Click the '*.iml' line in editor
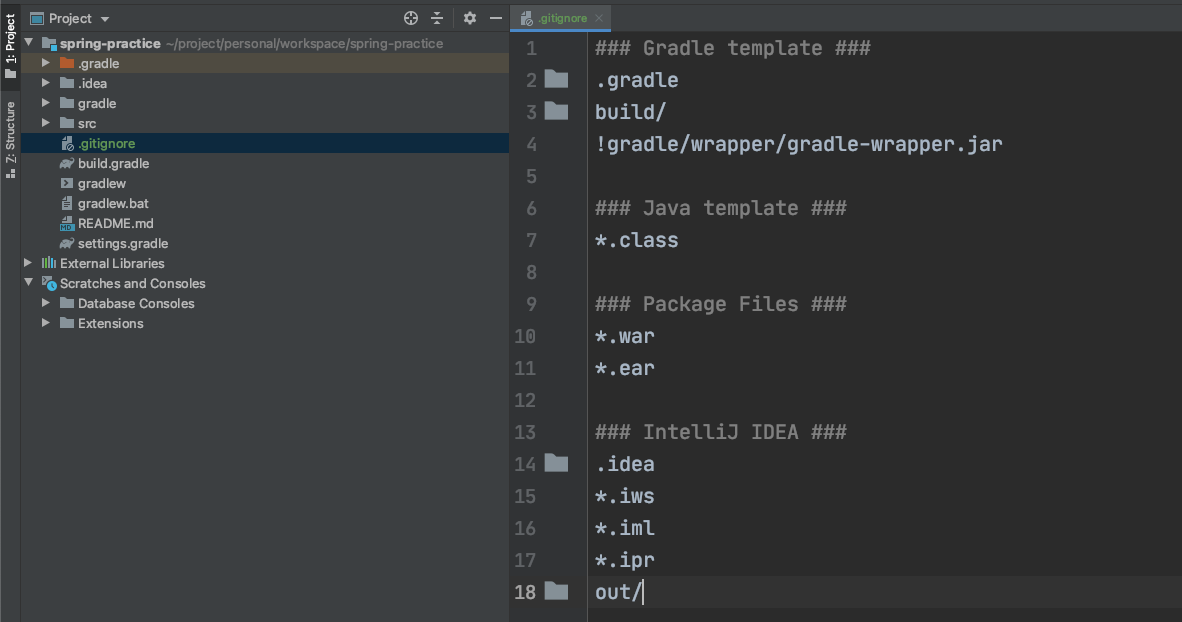 point(625,529)
